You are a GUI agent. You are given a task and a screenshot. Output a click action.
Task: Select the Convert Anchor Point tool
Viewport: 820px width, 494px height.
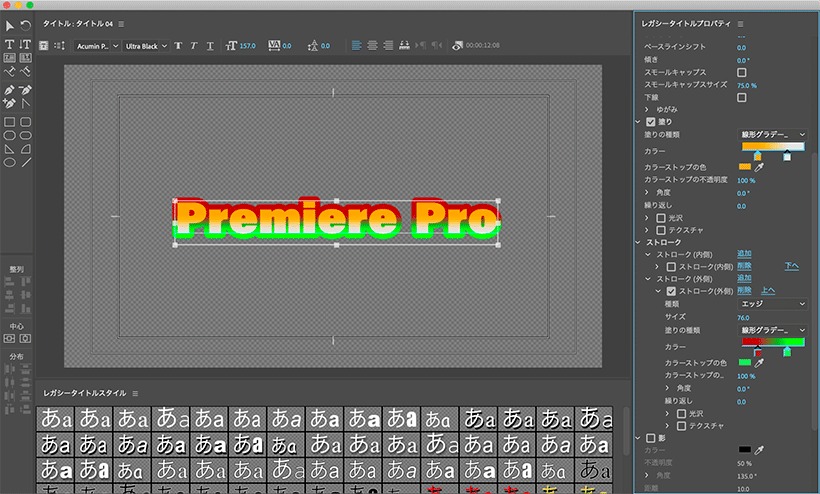point(26,104)
